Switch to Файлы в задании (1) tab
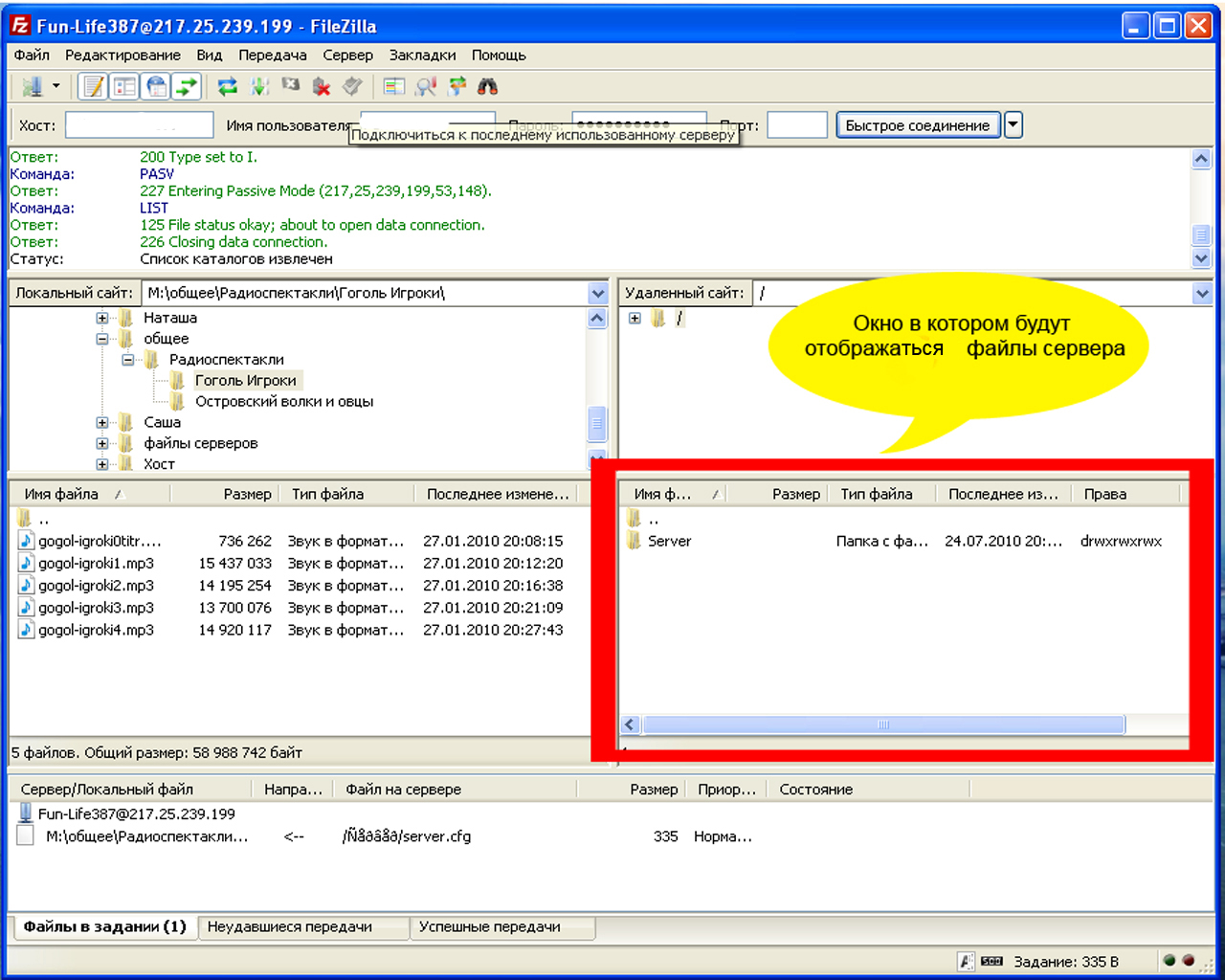This screenshot has width=1225, height=980. click(x=104, y=927)
